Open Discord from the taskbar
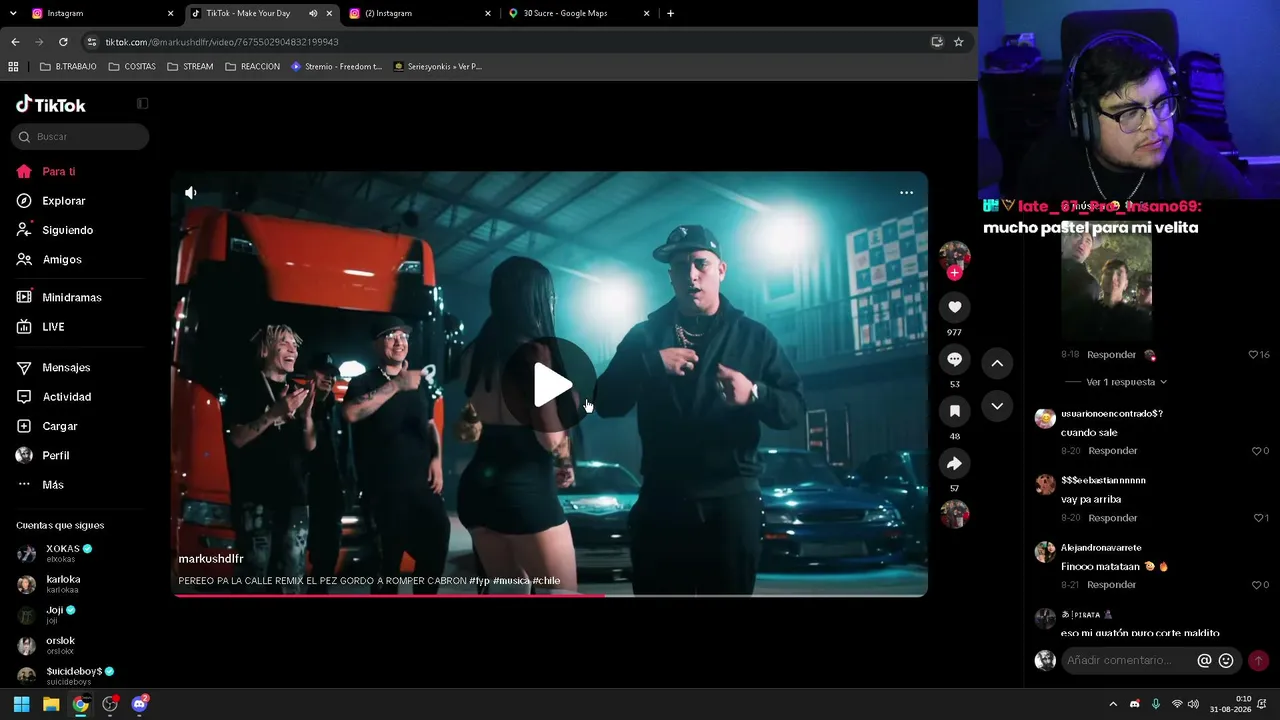This screenshot has width=1280, height=720. [x=139, y=704]
